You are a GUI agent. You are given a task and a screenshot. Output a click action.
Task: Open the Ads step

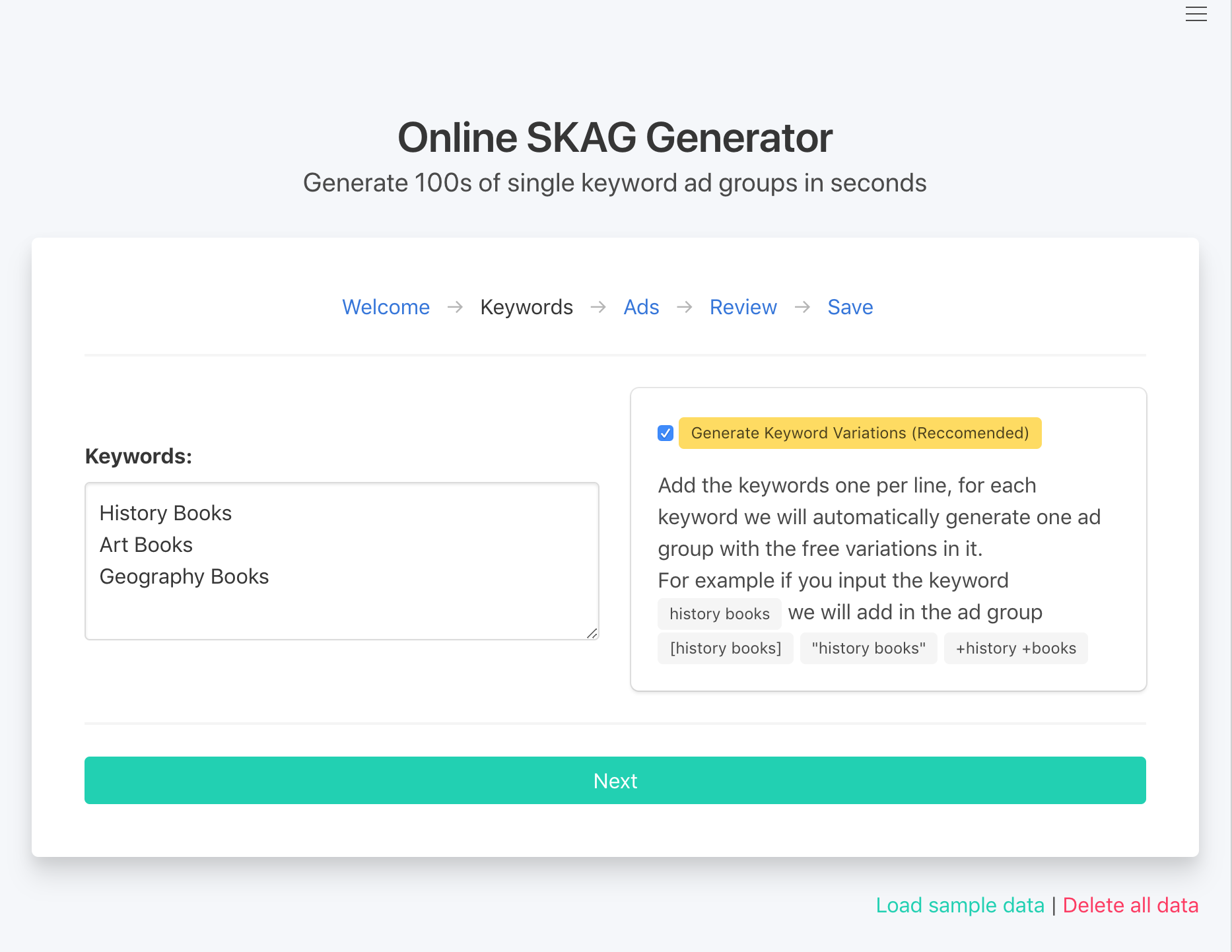[x=641, y=307]
